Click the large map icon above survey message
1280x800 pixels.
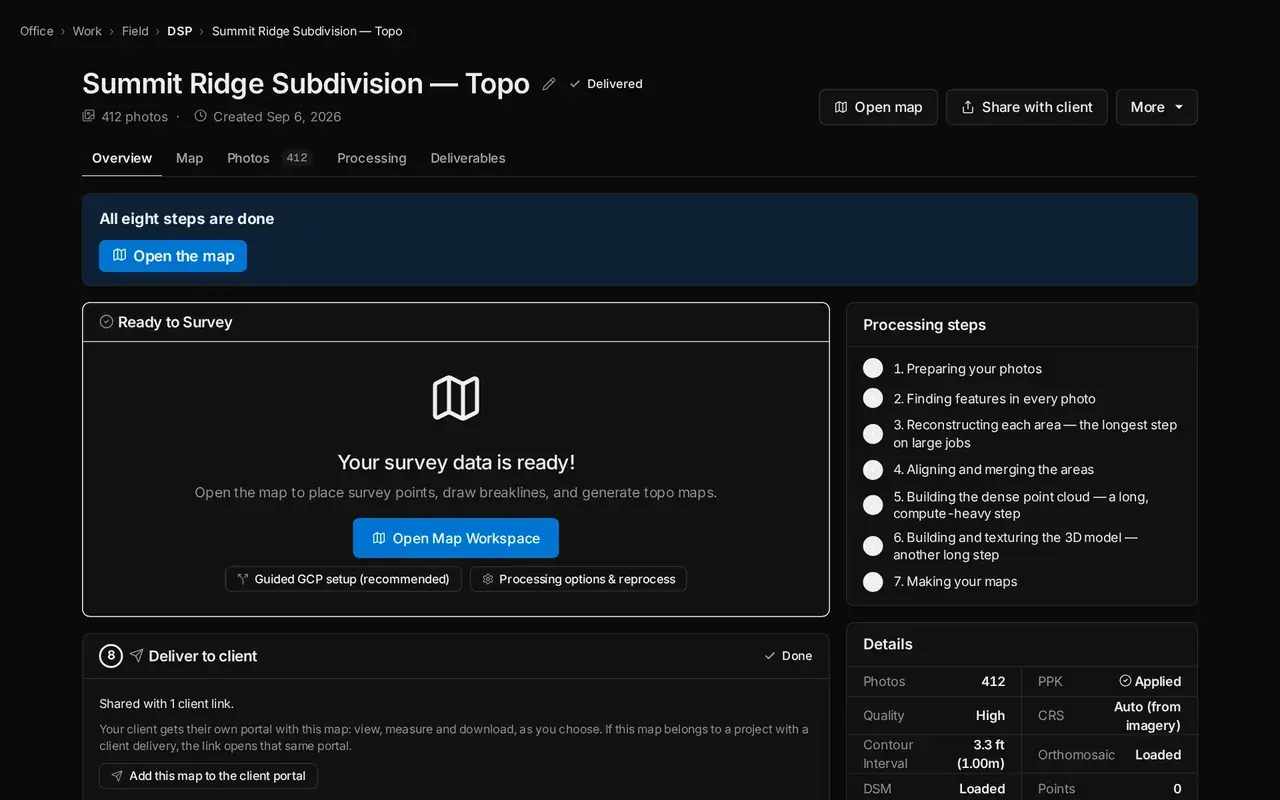[x=456, y=398]
